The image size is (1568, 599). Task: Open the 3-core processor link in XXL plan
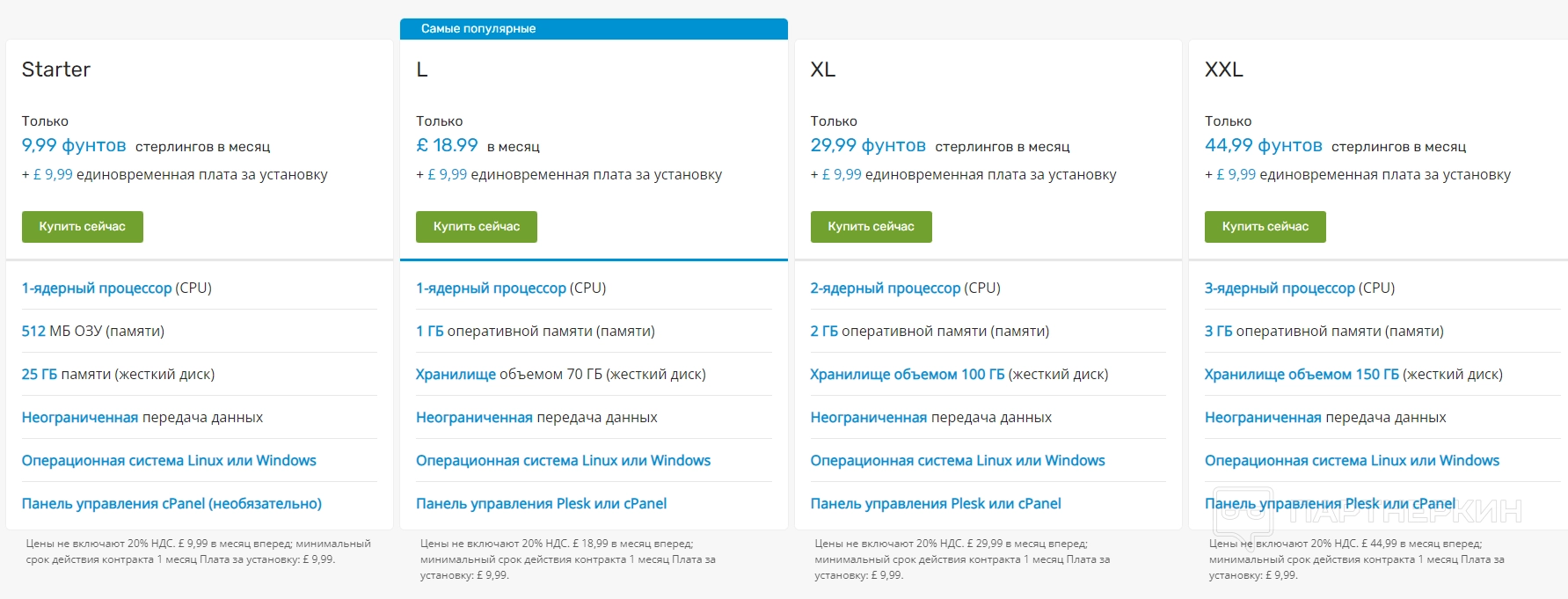pos(1279,289)
